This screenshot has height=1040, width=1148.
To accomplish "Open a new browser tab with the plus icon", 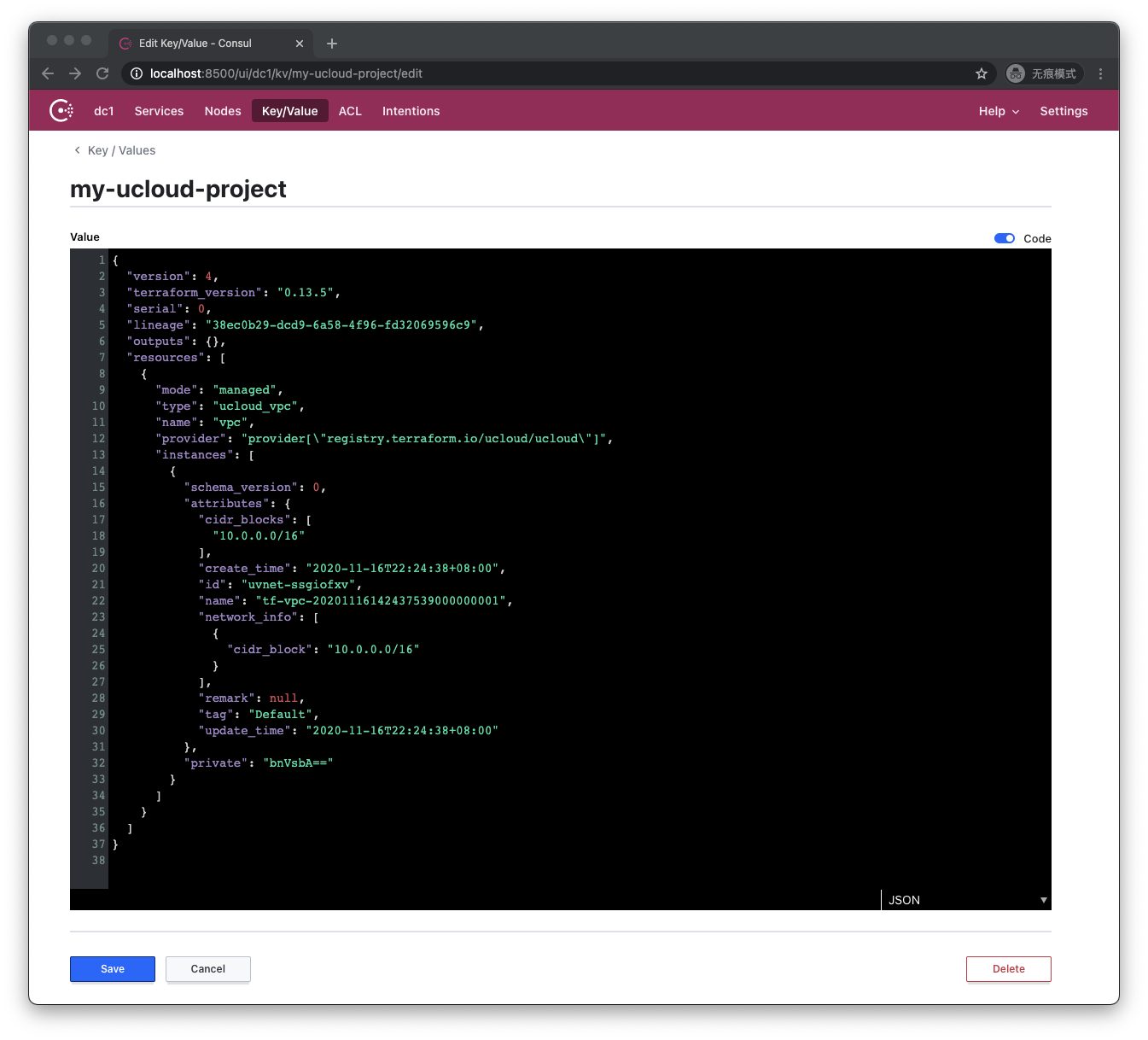I will (x=332, y=44).
